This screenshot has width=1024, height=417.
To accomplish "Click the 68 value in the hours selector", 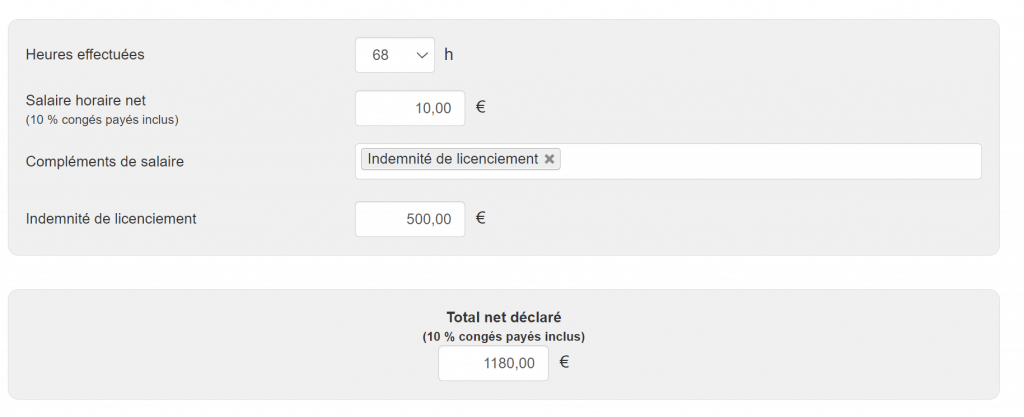I will click(x=380, y=55).
